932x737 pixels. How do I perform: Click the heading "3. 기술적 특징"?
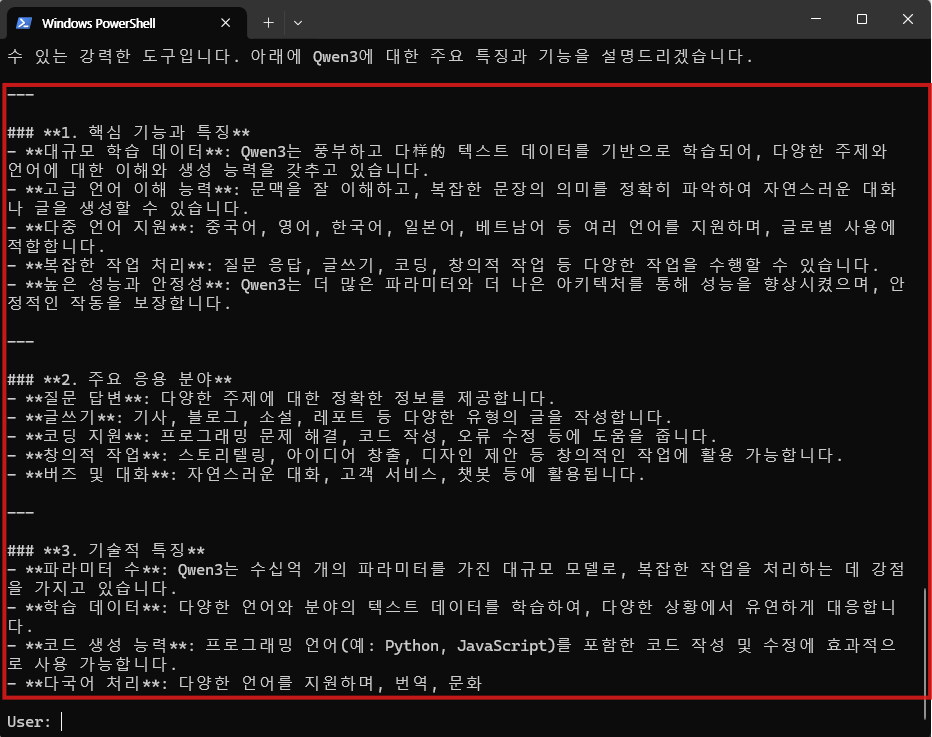tap(106, 550)
